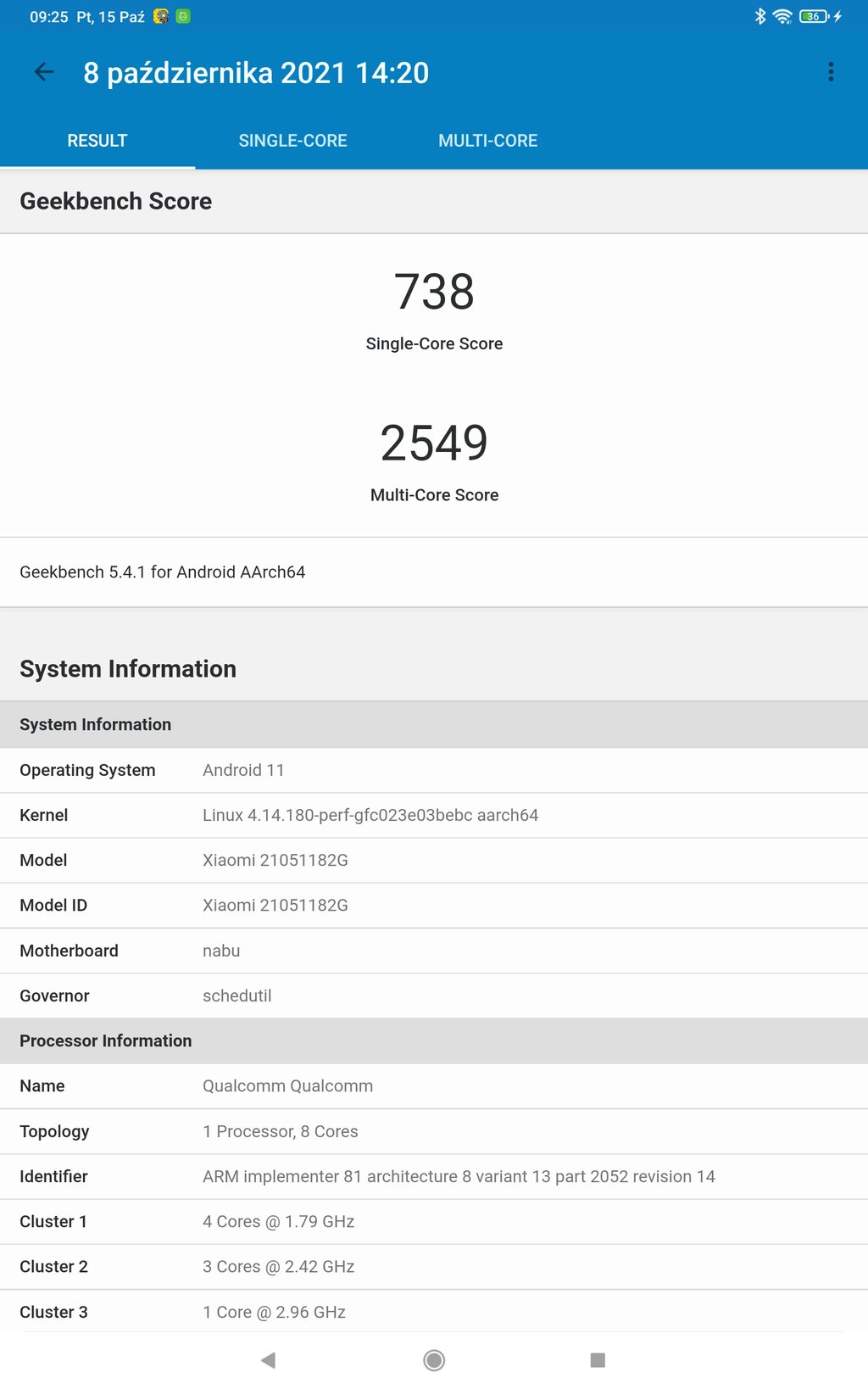This screenshot has width=868, height=1389.
Task: Tap the 'Single-Core Score' label
Action: (x=434, y=343)
